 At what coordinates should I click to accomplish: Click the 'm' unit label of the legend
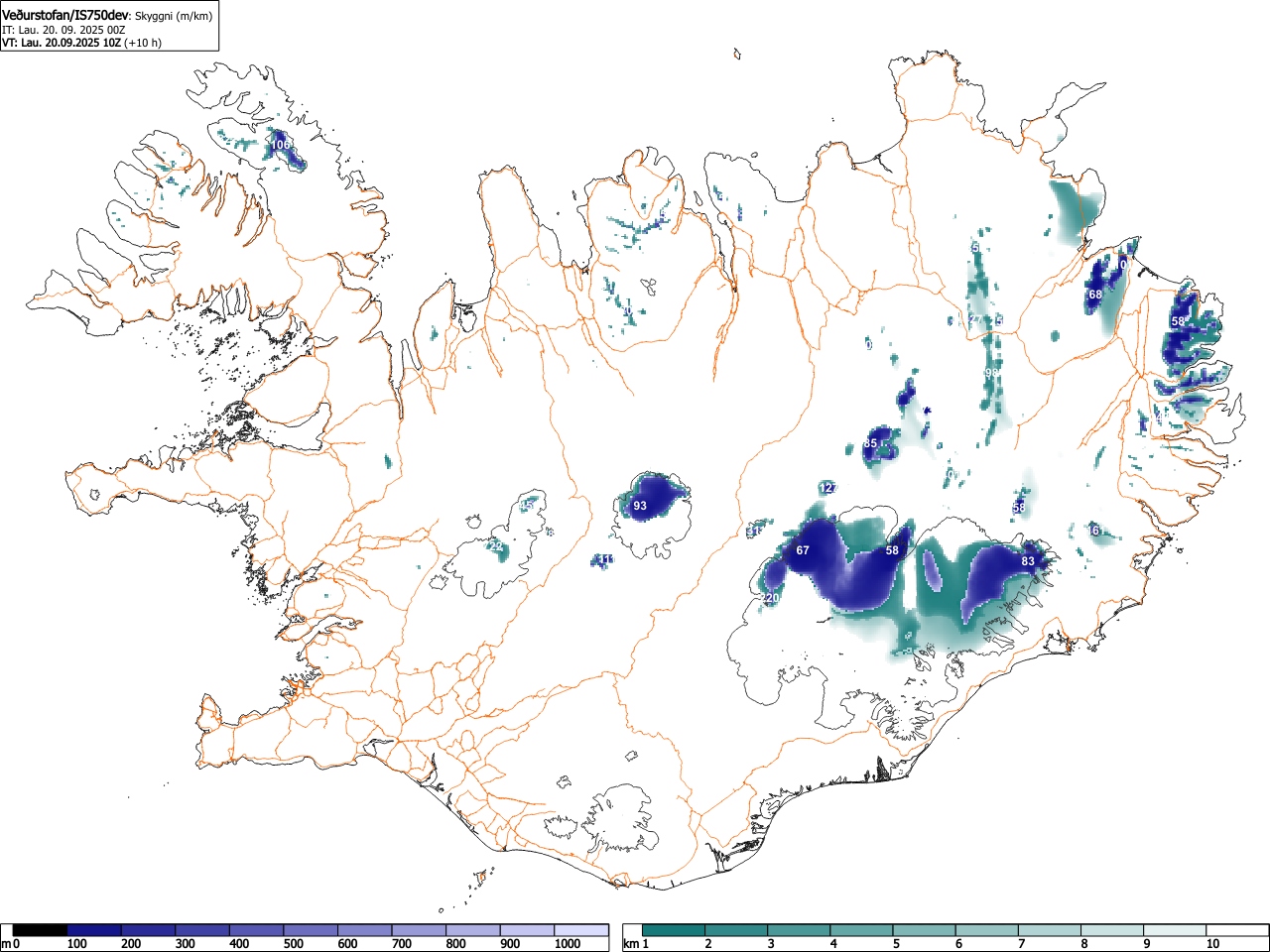point(6,944)
